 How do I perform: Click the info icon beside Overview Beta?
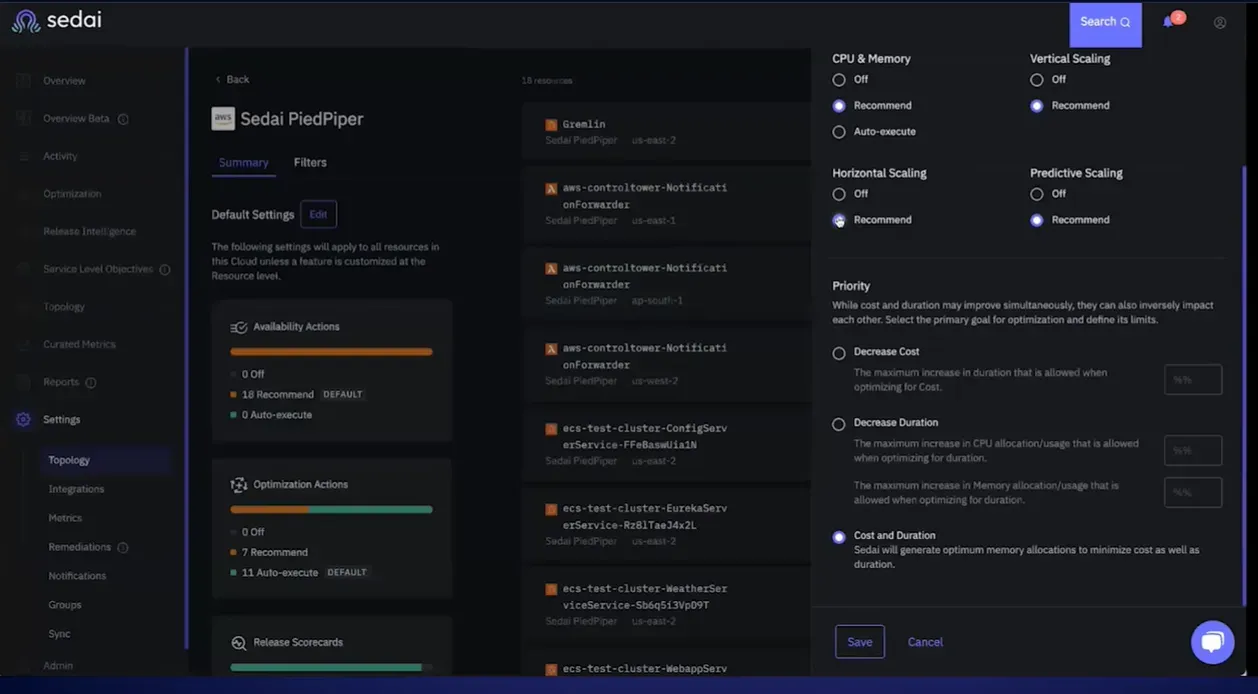click(123, 119)
